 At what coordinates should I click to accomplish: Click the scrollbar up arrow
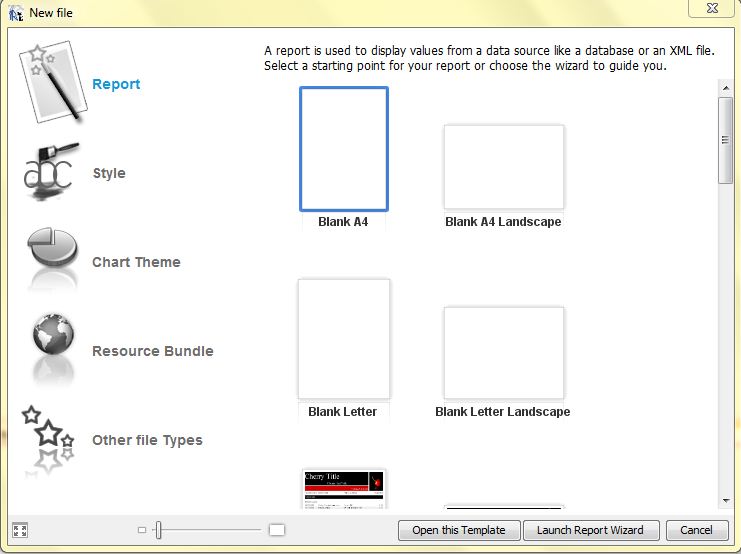(x=726, y=88)
